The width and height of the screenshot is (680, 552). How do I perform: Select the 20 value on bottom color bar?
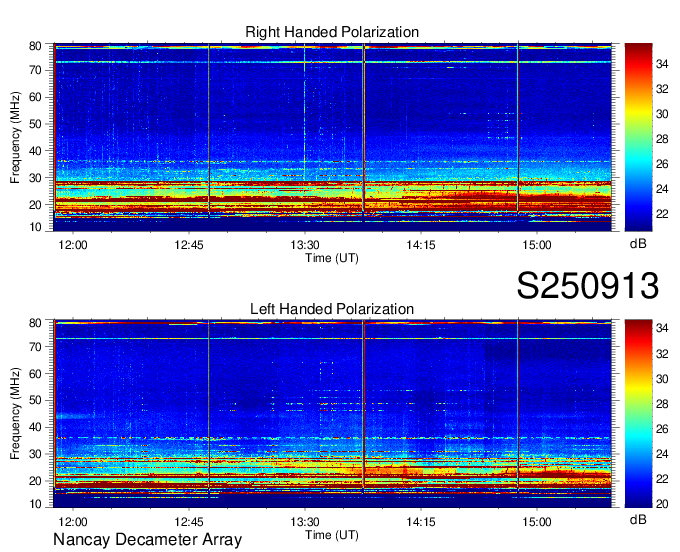(662, 504)
